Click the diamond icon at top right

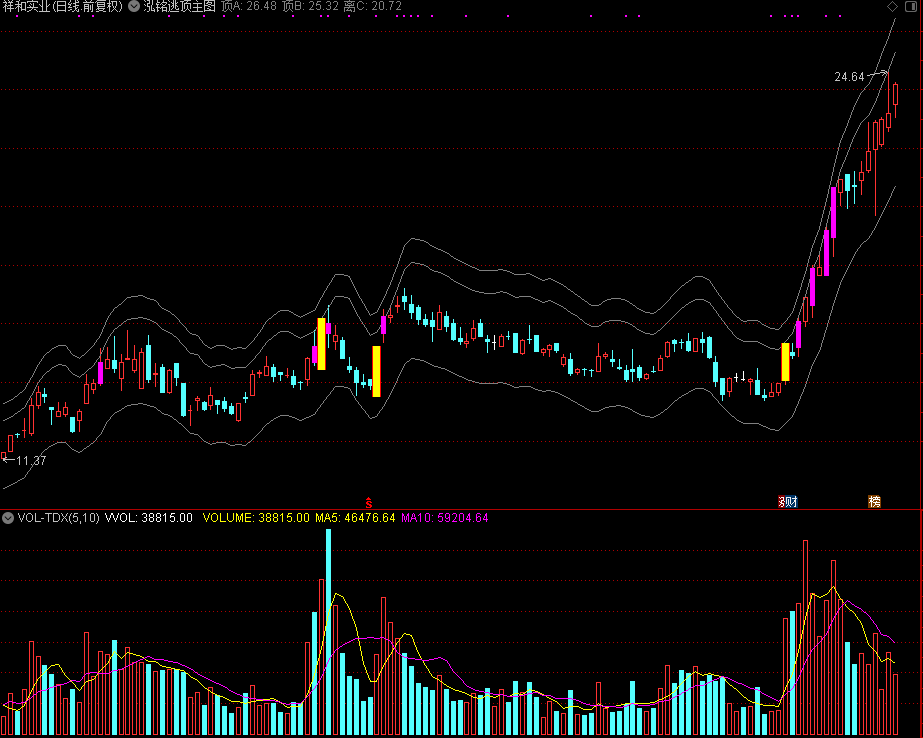pos(892,6)
